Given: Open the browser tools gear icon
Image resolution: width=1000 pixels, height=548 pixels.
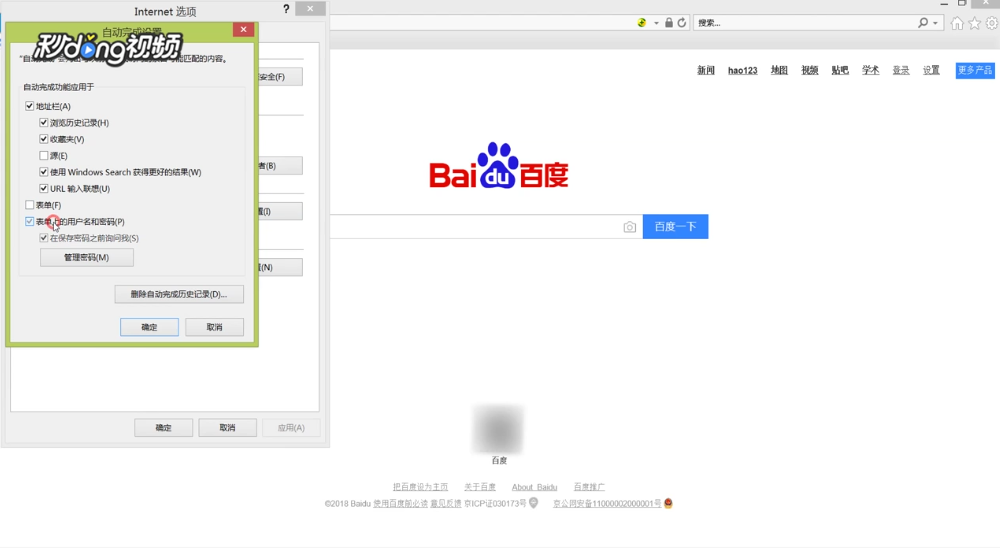Looking at the screenshot, I should pyautogui.click(x=992, y=24).
